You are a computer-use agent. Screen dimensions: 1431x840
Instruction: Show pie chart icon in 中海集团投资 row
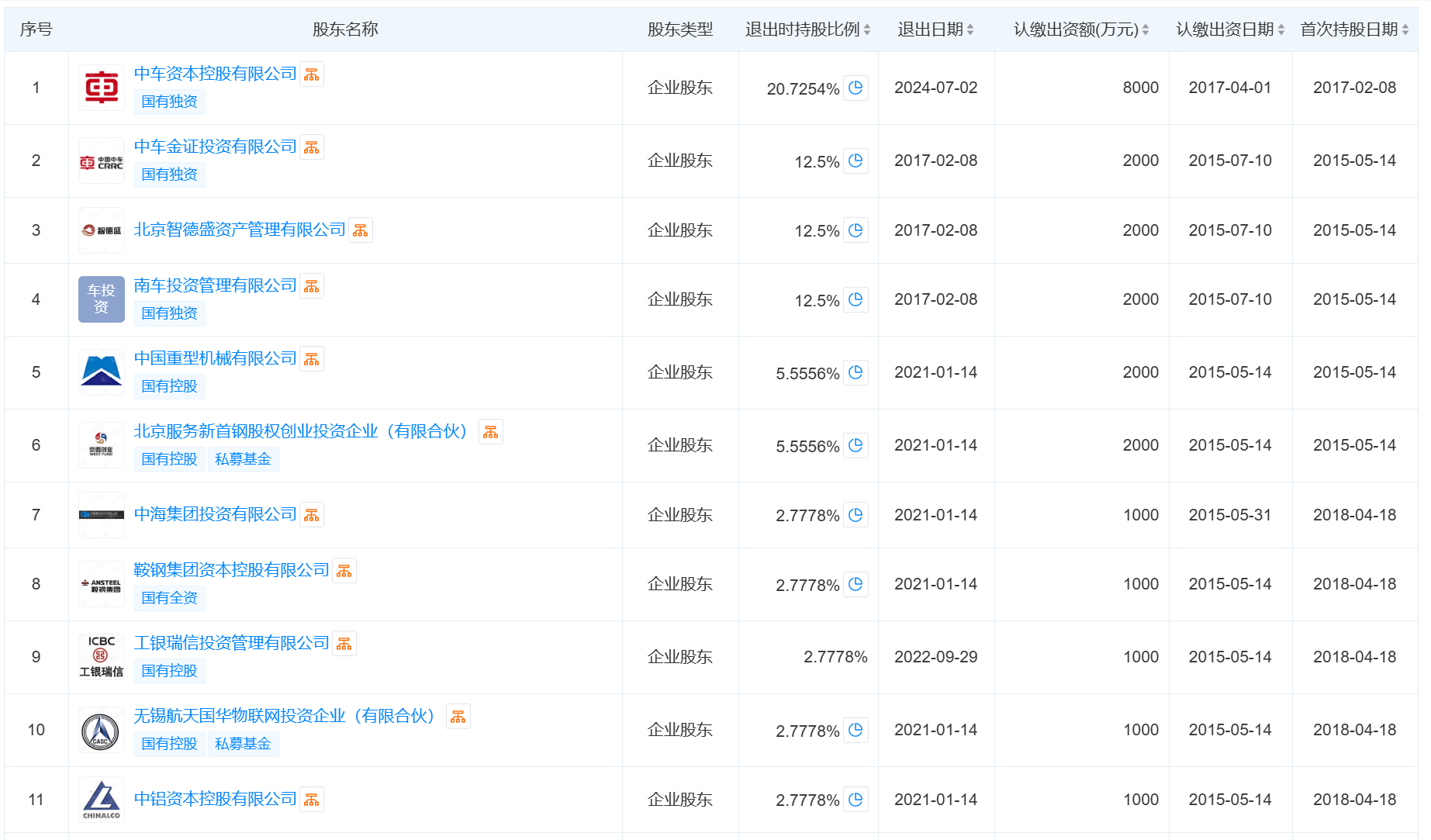pyautogui.click(x=855, y=515)
